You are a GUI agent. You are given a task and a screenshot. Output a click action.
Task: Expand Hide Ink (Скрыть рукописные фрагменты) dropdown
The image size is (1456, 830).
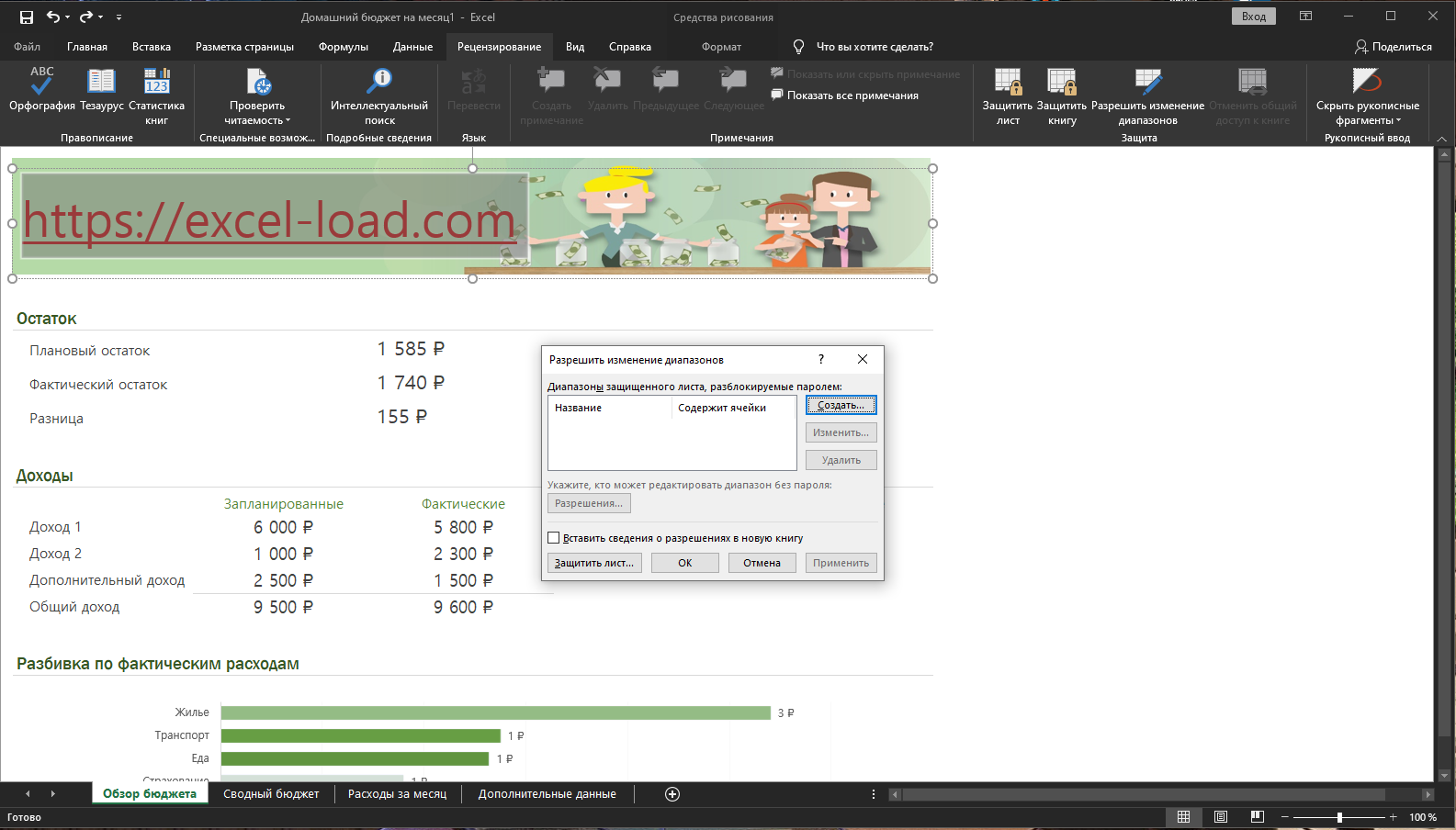1398,120
